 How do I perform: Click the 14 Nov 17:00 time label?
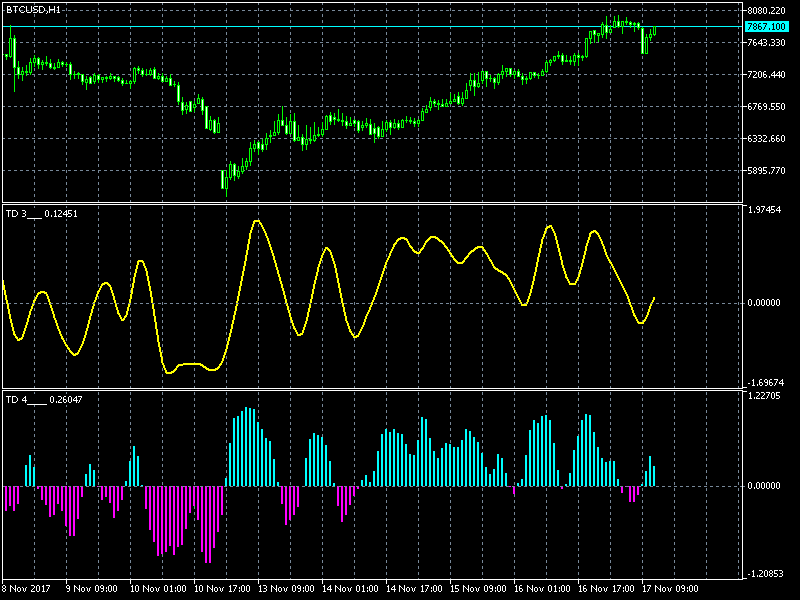(414, 589)
